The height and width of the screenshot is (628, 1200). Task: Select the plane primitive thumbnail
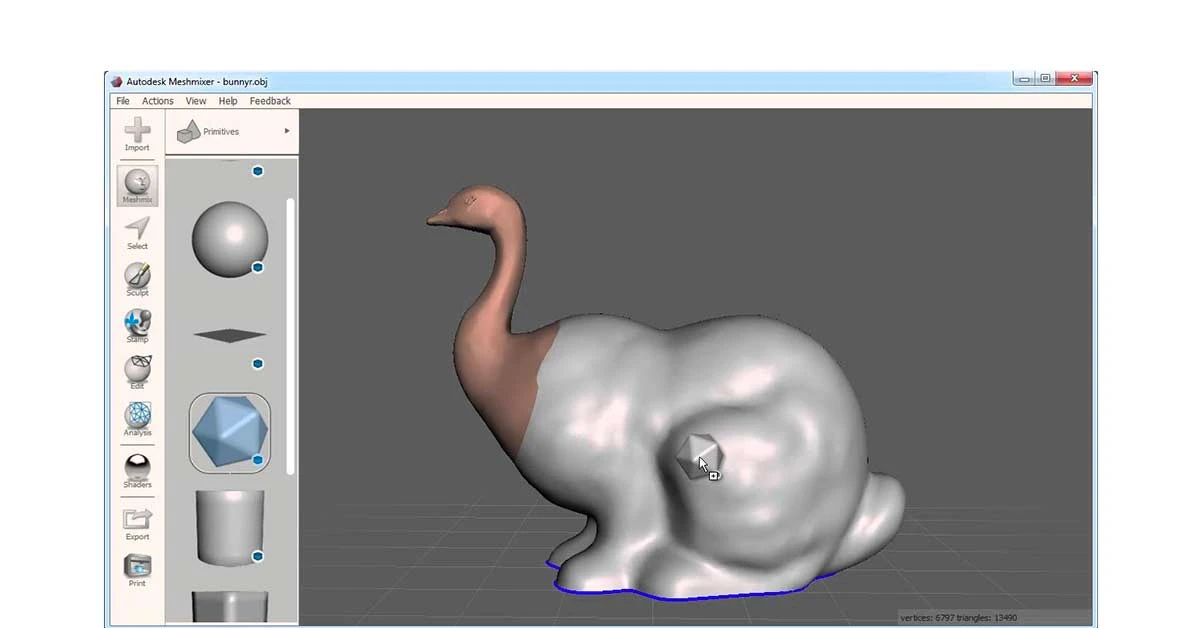(229, 336)
